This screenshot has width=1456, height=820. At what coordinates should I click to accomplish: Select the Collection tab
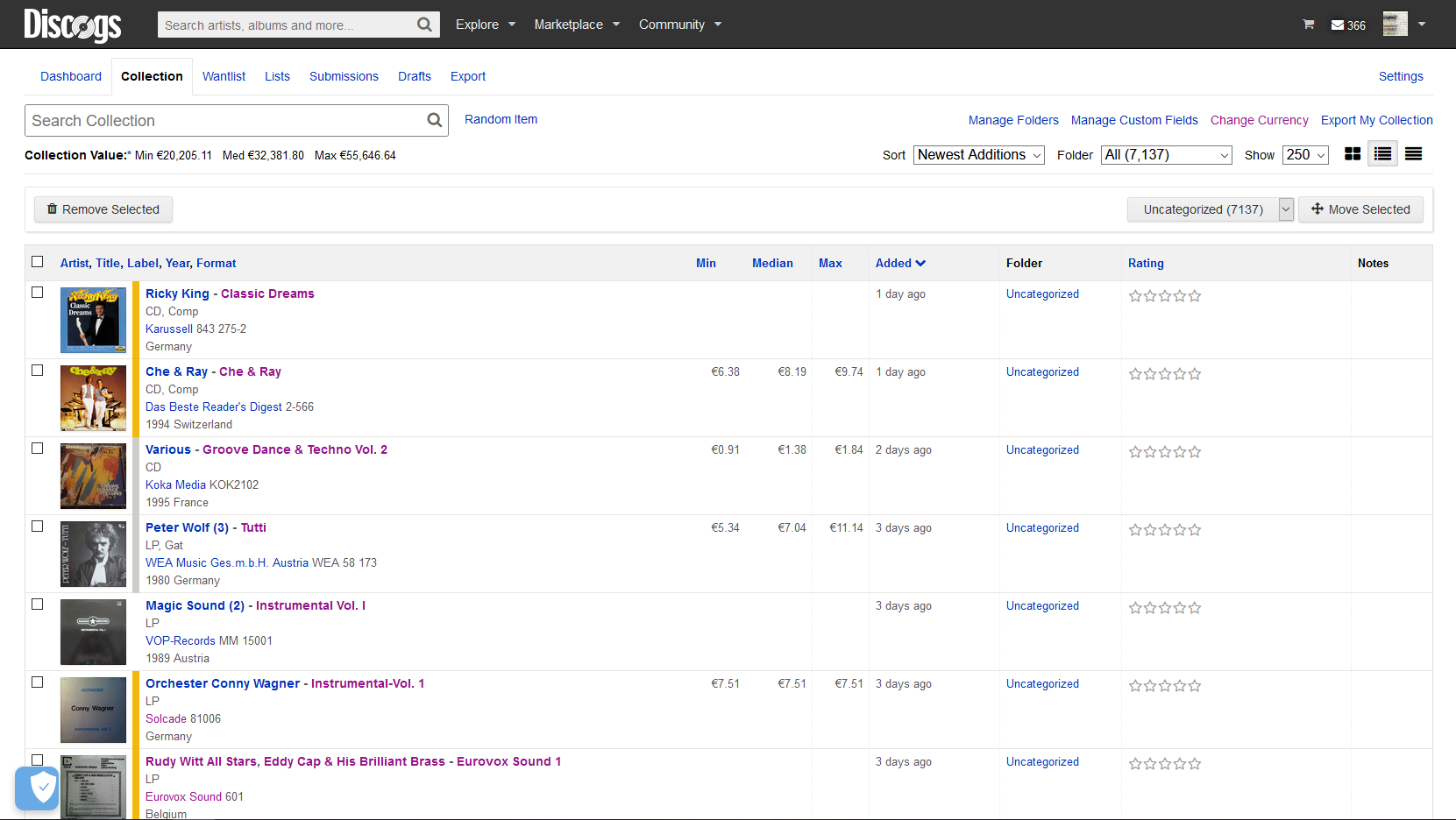(x=152, y=76)
